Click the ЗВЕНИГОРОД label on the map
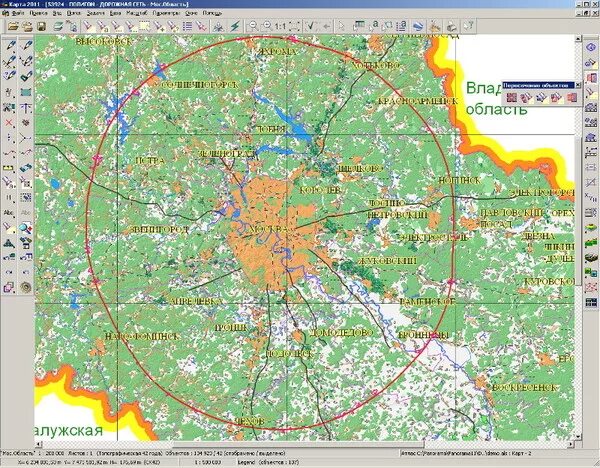 (x=159, y=230)
